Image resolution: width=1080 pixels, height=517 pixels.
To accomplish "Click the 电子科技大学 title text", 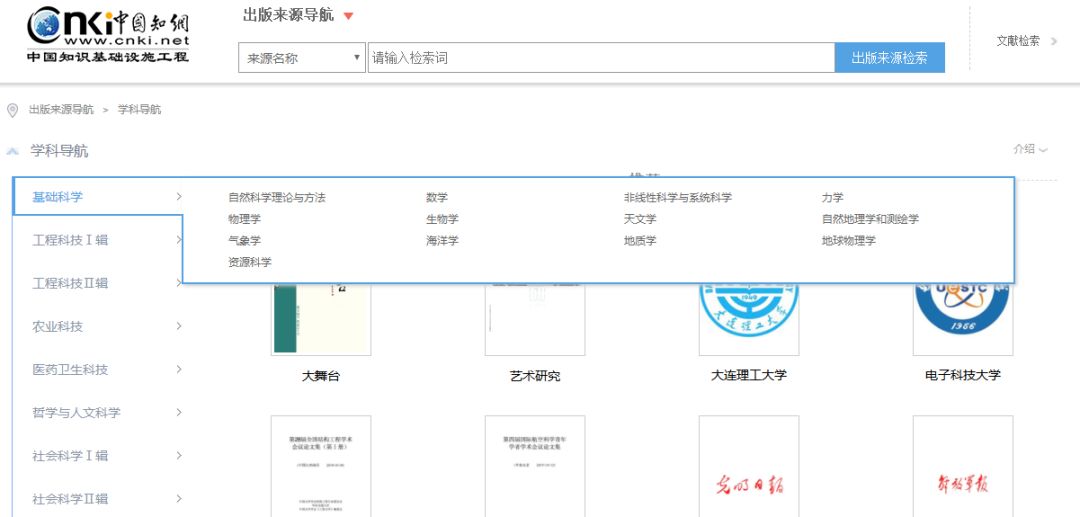I will (963, 376).
